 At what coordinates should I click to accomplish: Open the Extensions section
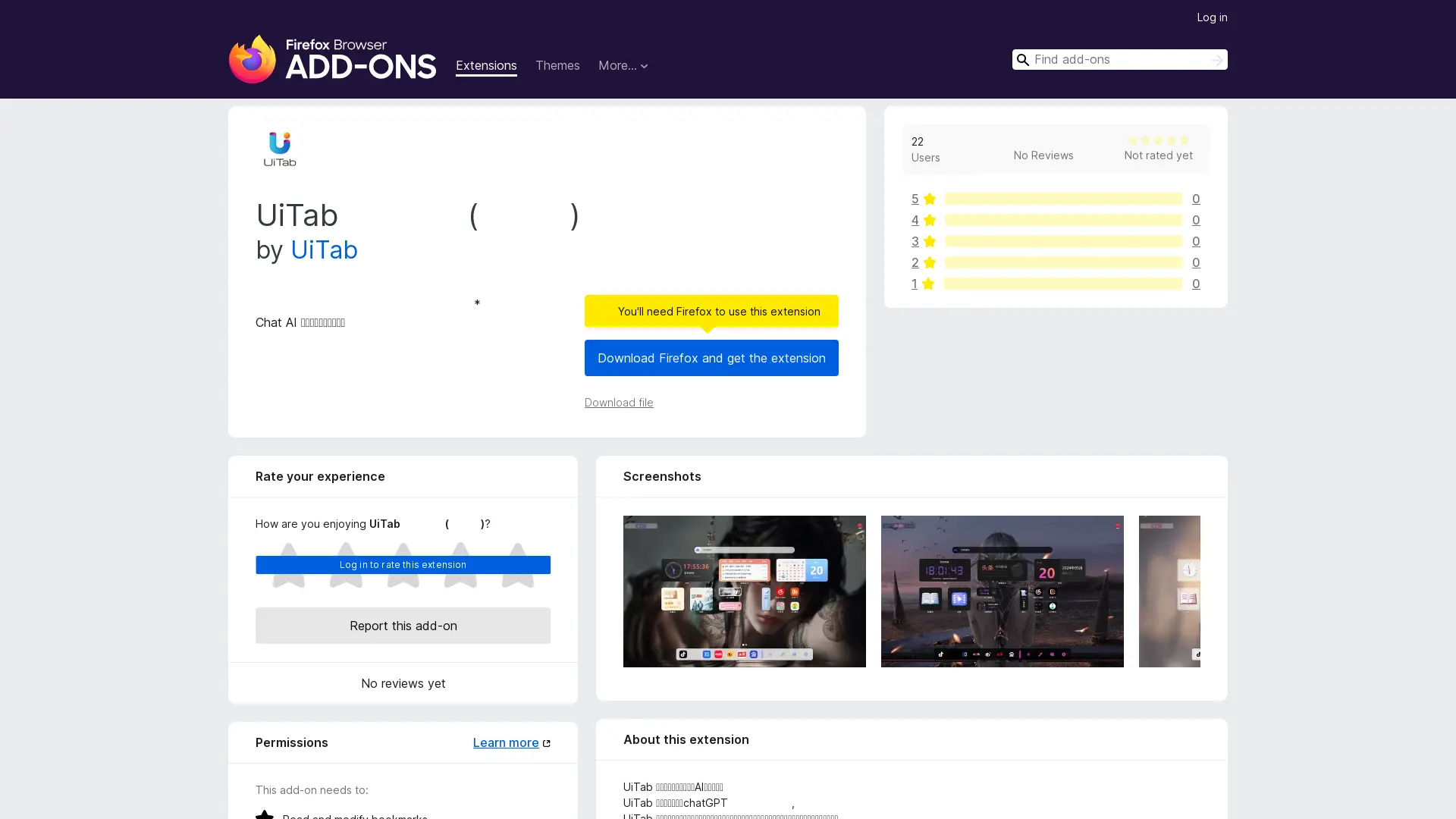[486, 66]
